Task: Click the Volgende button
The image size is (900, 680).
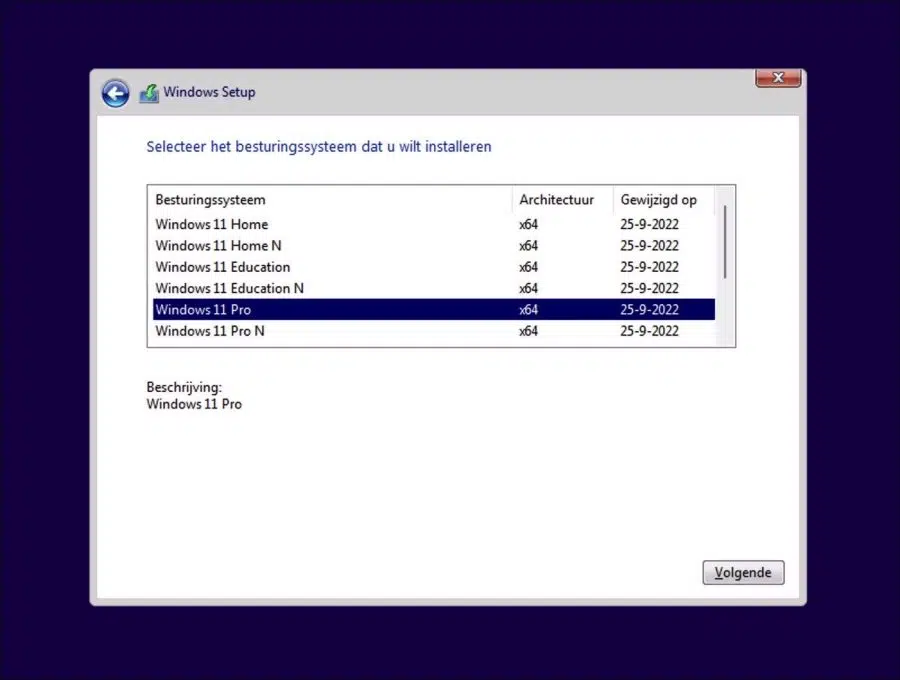Action: point(743,572)
